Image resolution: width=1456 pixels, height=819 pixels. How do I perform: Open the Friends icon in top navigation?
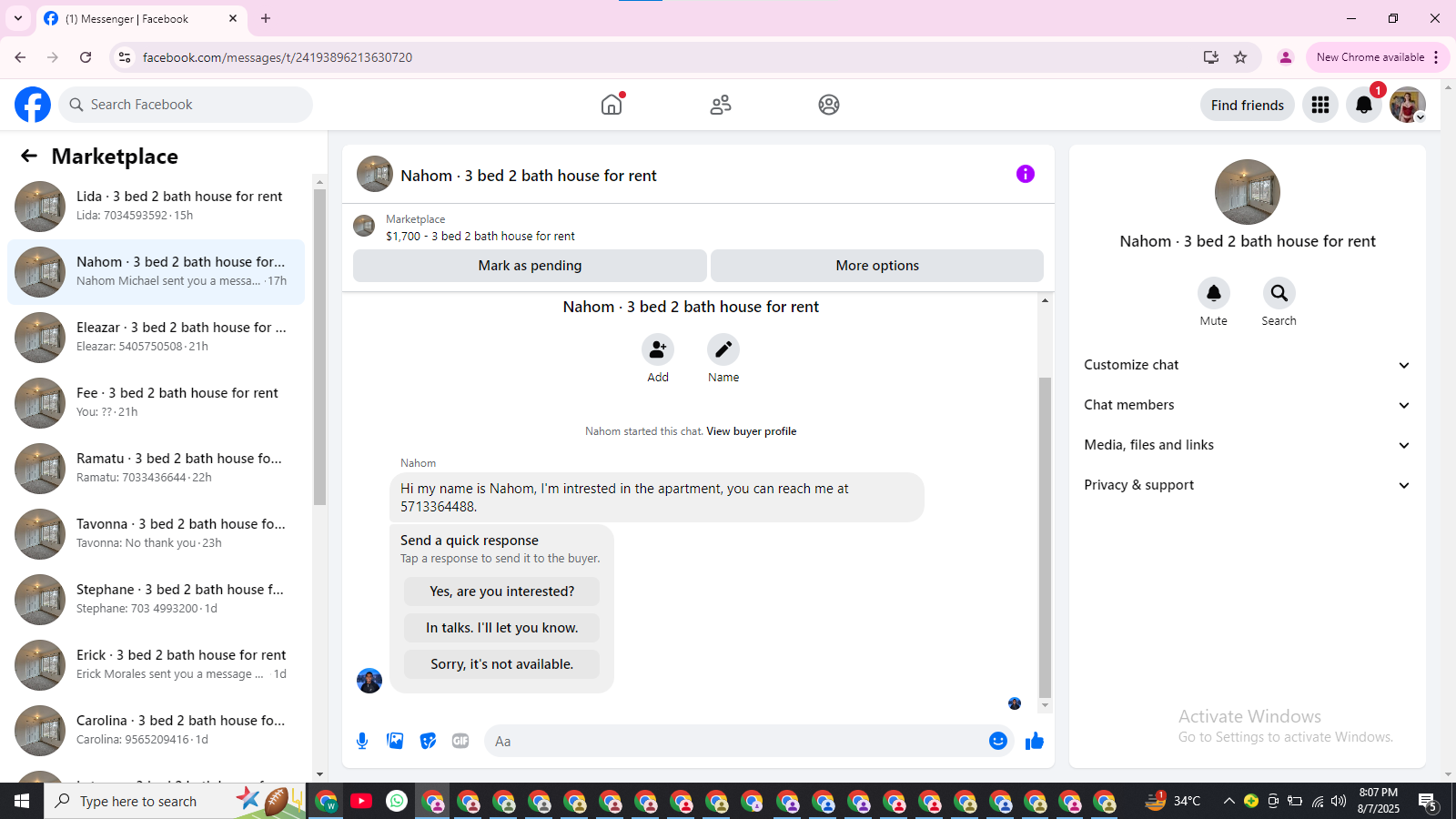coord(721,105)
